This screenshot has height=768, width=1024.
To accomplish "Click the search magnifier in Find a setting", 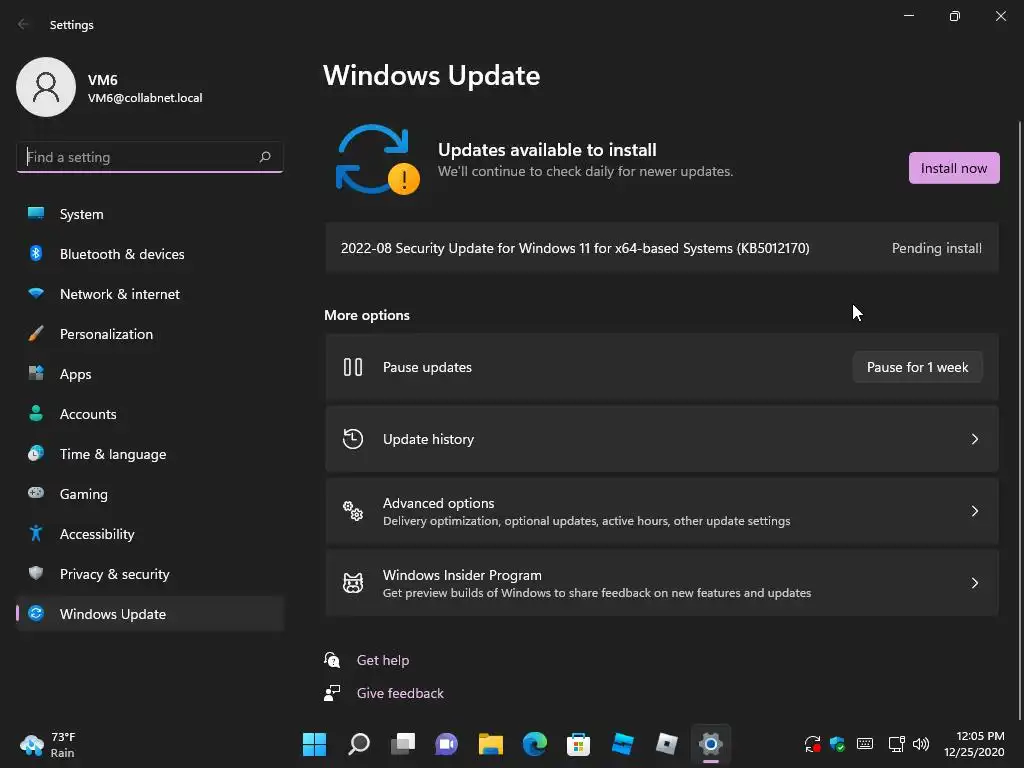I will click(x=264, y=157).
